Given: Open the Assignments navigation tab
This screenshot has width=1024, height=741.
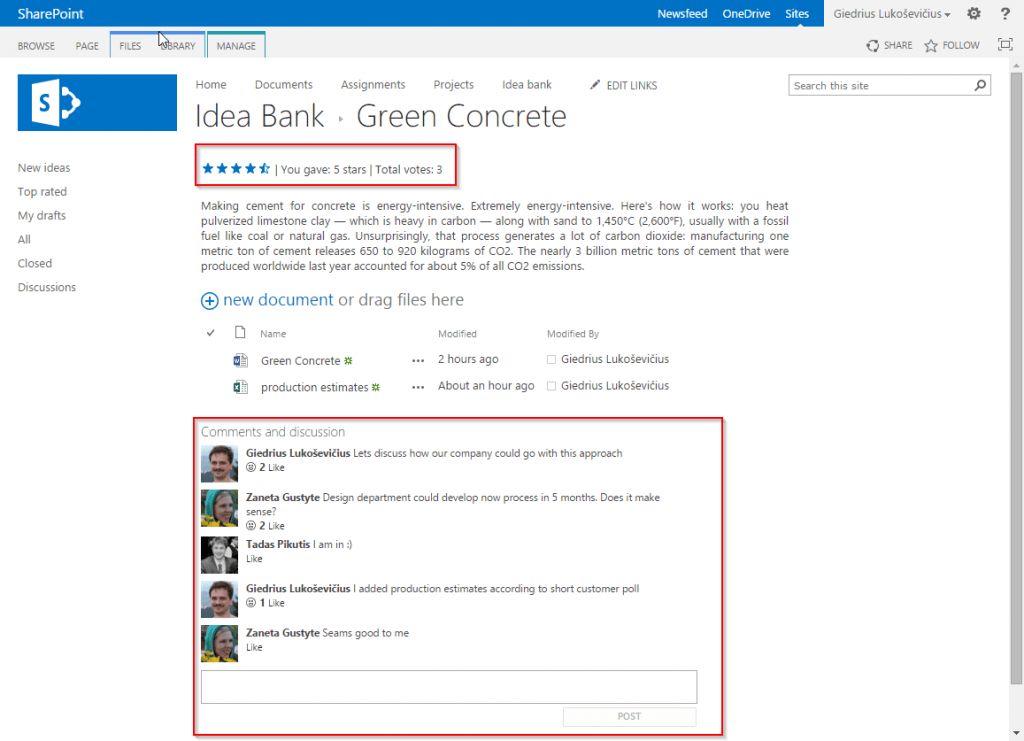Looking at the screenshot, I should pos(373,85).
